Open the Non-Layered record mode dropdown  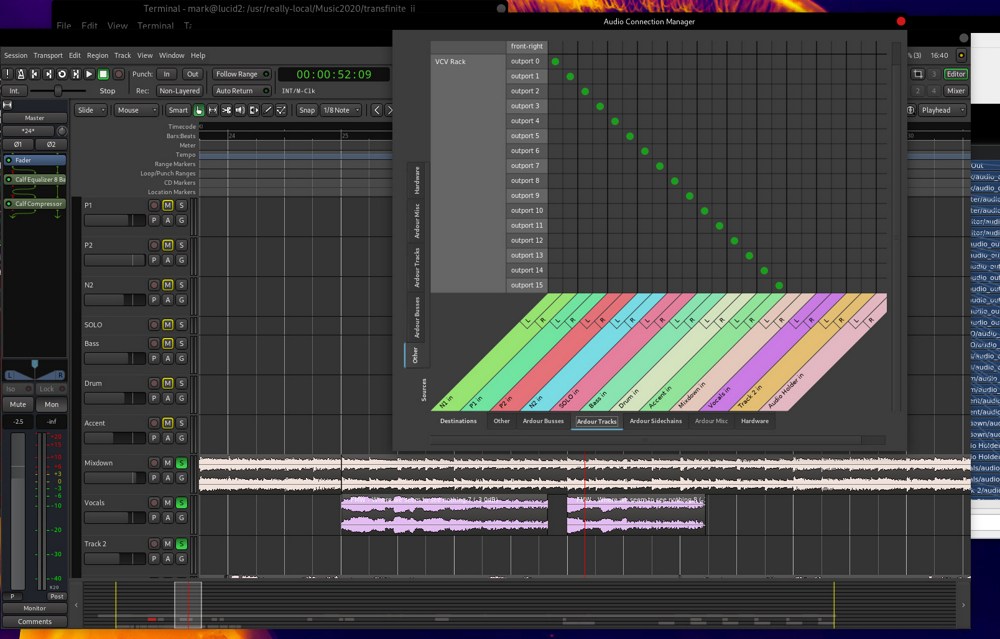pyautogui.click(x=179, y=91)
